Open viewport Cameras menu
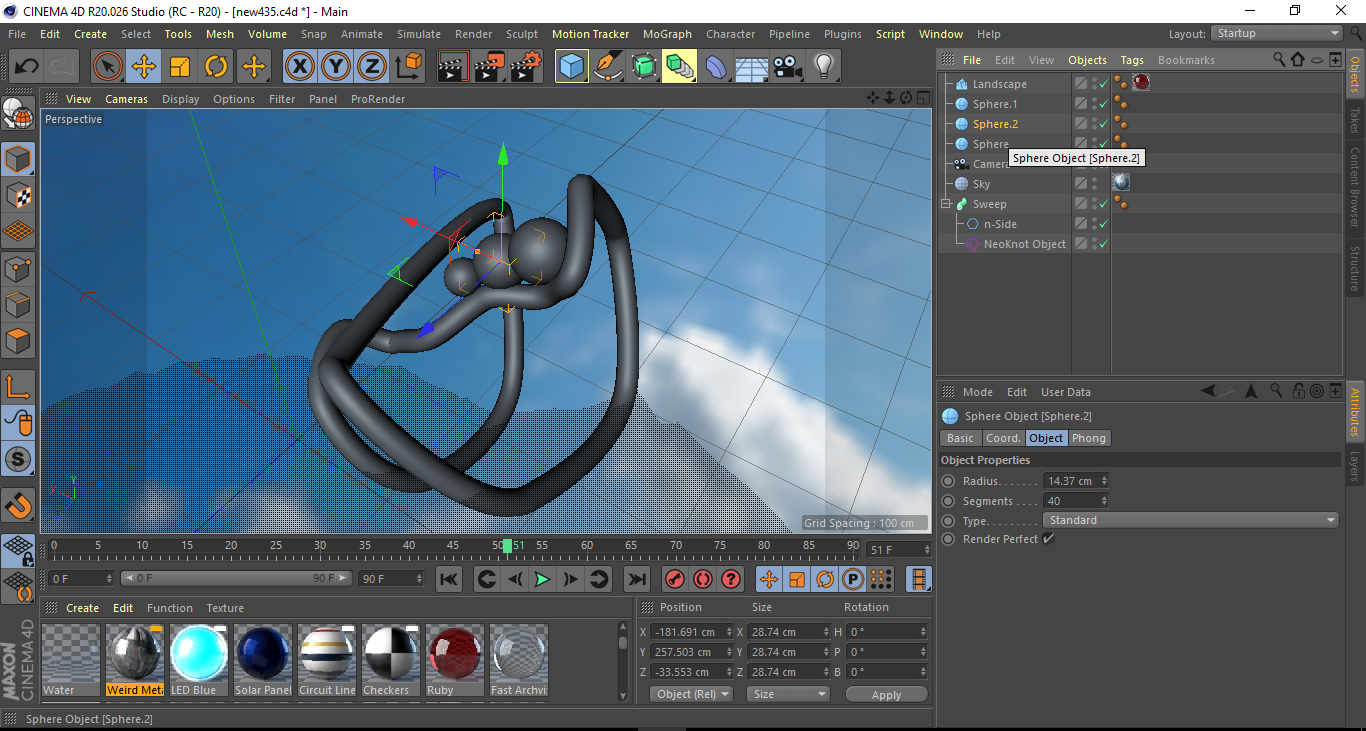Image resolution: width=1366 pixels, height=731 pixels. (127, 99)
